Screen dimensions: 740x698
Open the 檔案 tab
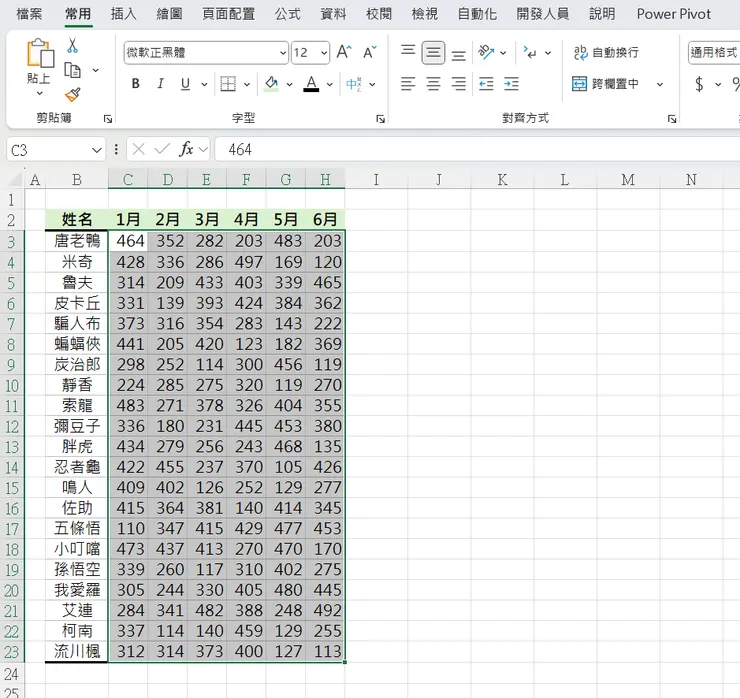click(x=29, y=14)
